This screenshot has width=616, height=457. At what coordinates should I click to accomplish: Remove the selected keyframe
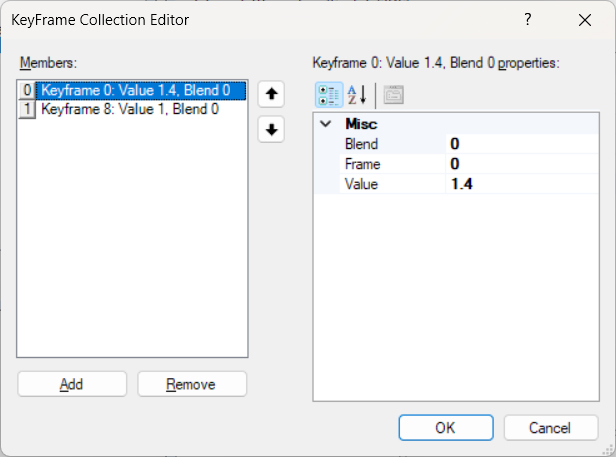tap(192, 384)
